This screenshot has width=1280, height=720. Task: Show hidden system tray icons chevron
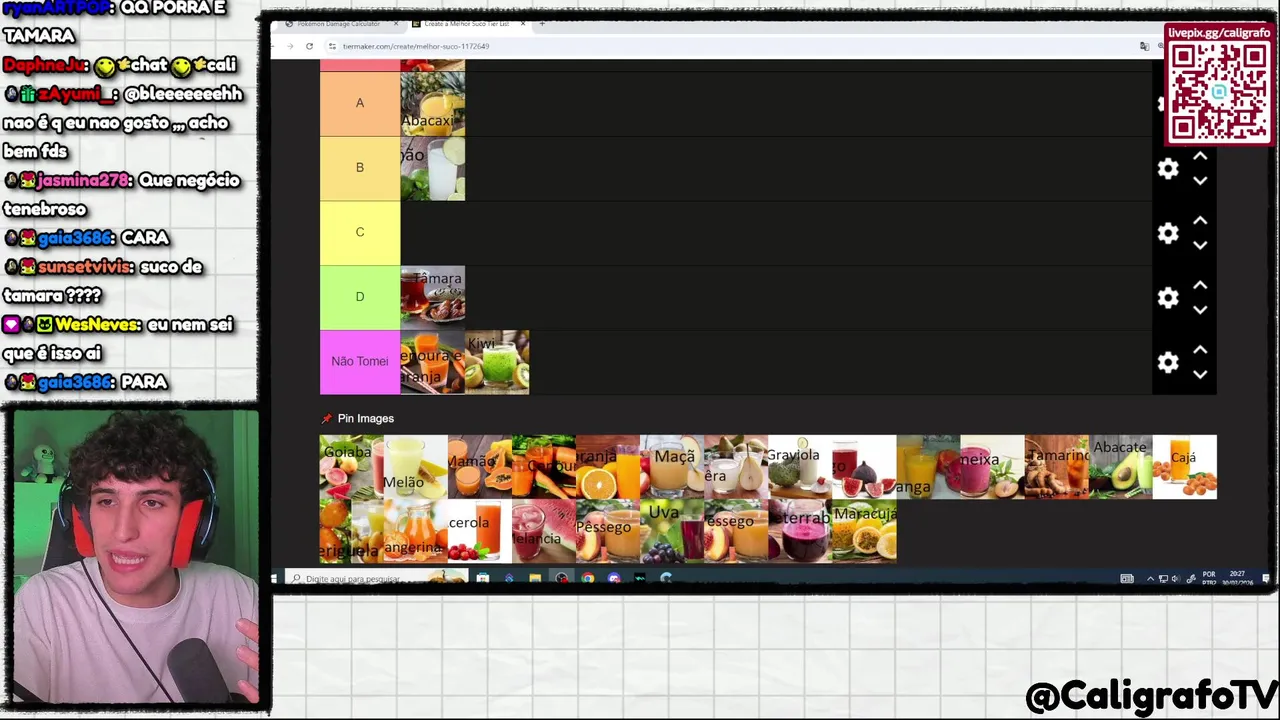pyautogui.click(x=1149, y=578)
